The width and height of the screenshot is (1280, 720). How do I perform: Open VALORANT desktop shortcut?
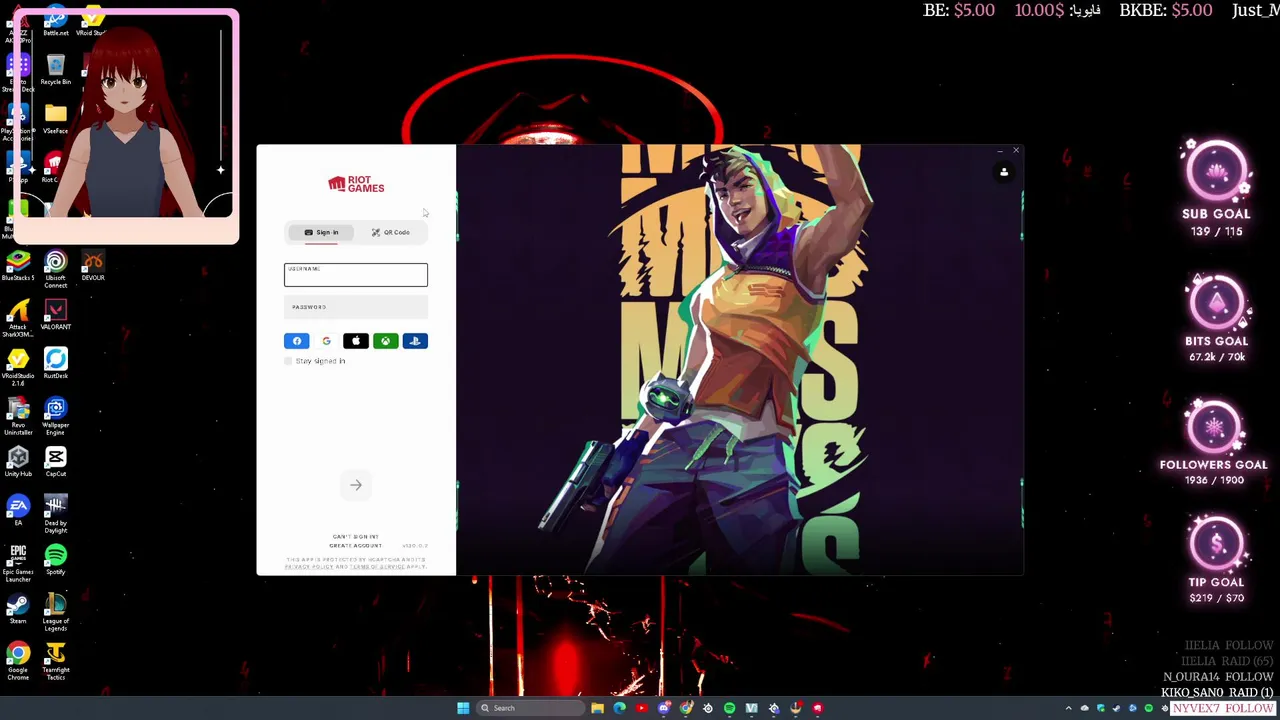pyautogui.click(x=55, y=315)
